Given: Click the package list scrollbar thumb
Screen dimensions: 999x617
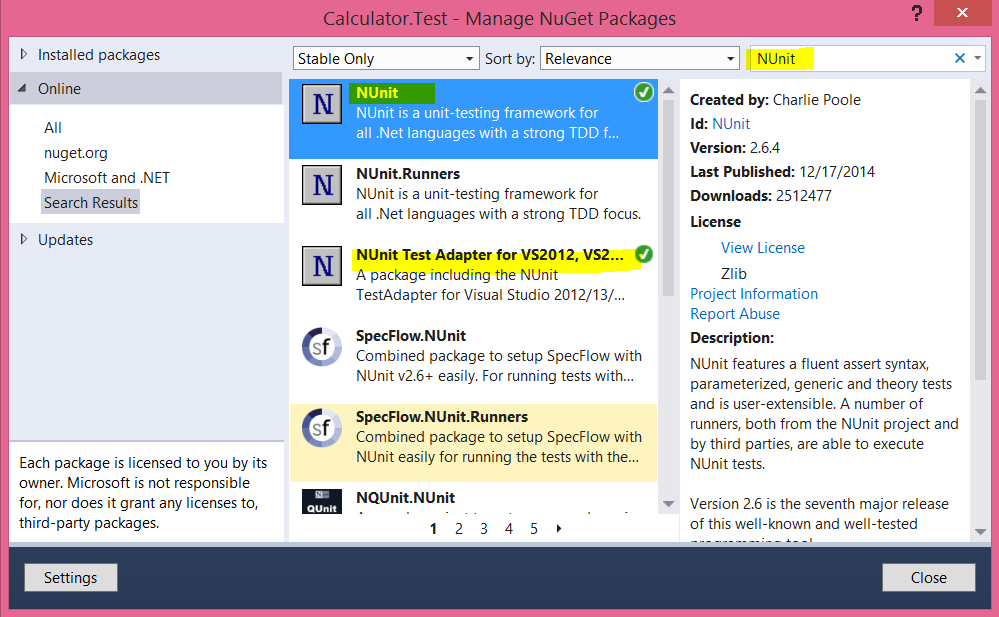Looking at the screenshot, I should point(668,198).
